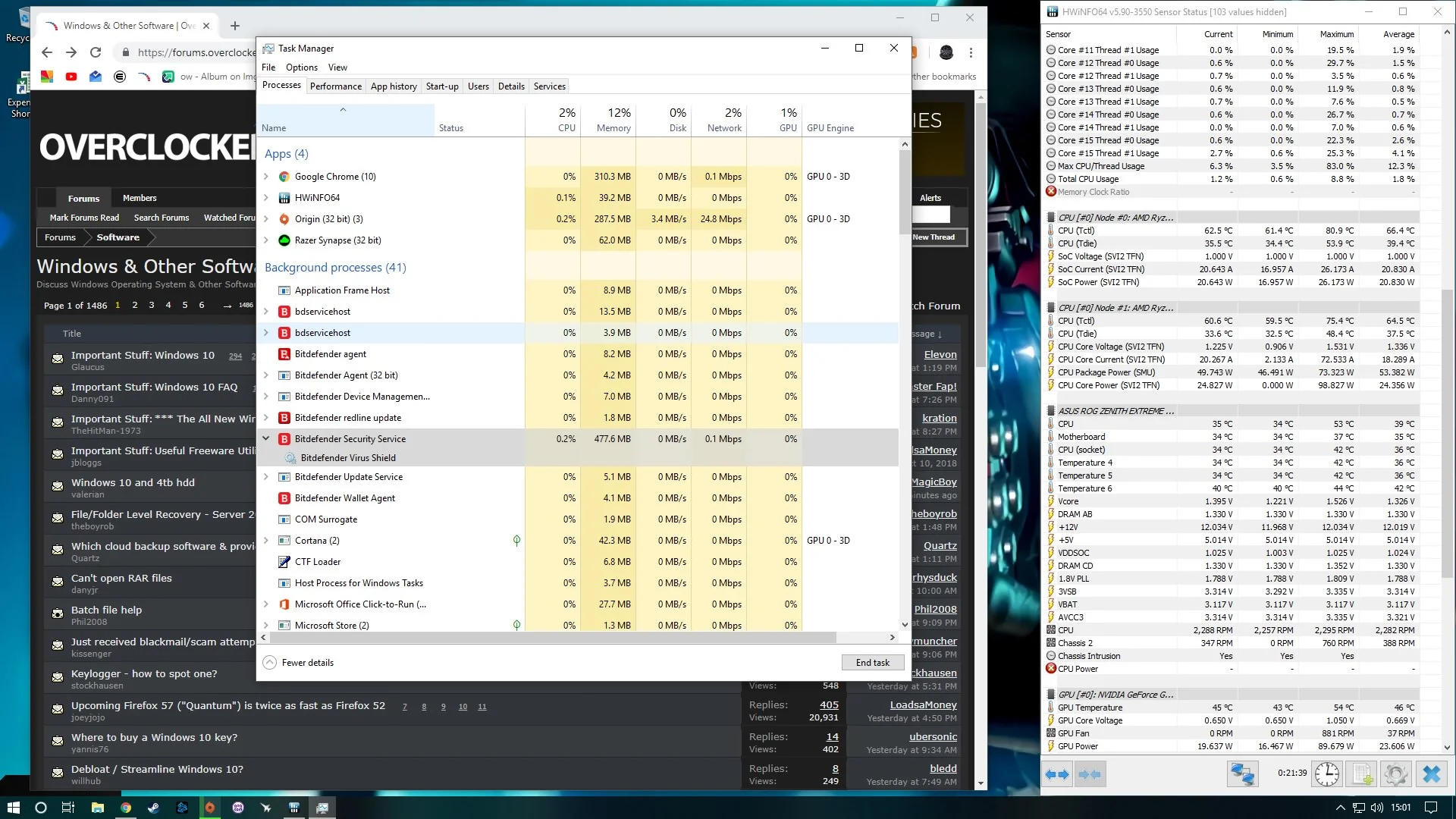Click Chrome back arrow
Viewport: 1456px width, 819px height.
(47, 52)
